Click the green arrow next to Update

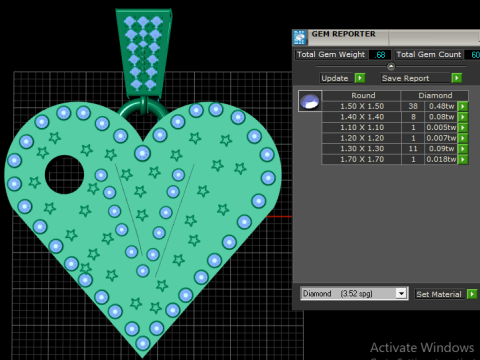point(360,78)
